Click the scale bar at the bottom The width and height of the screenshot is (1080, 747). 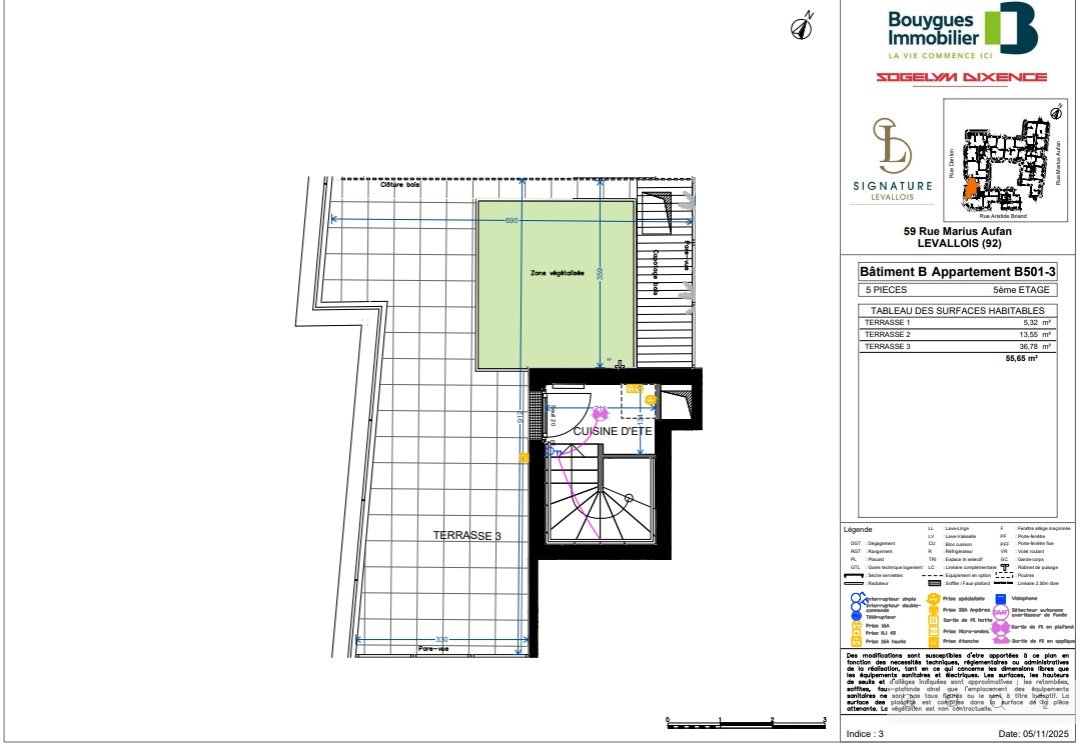(x=746, y=723)
